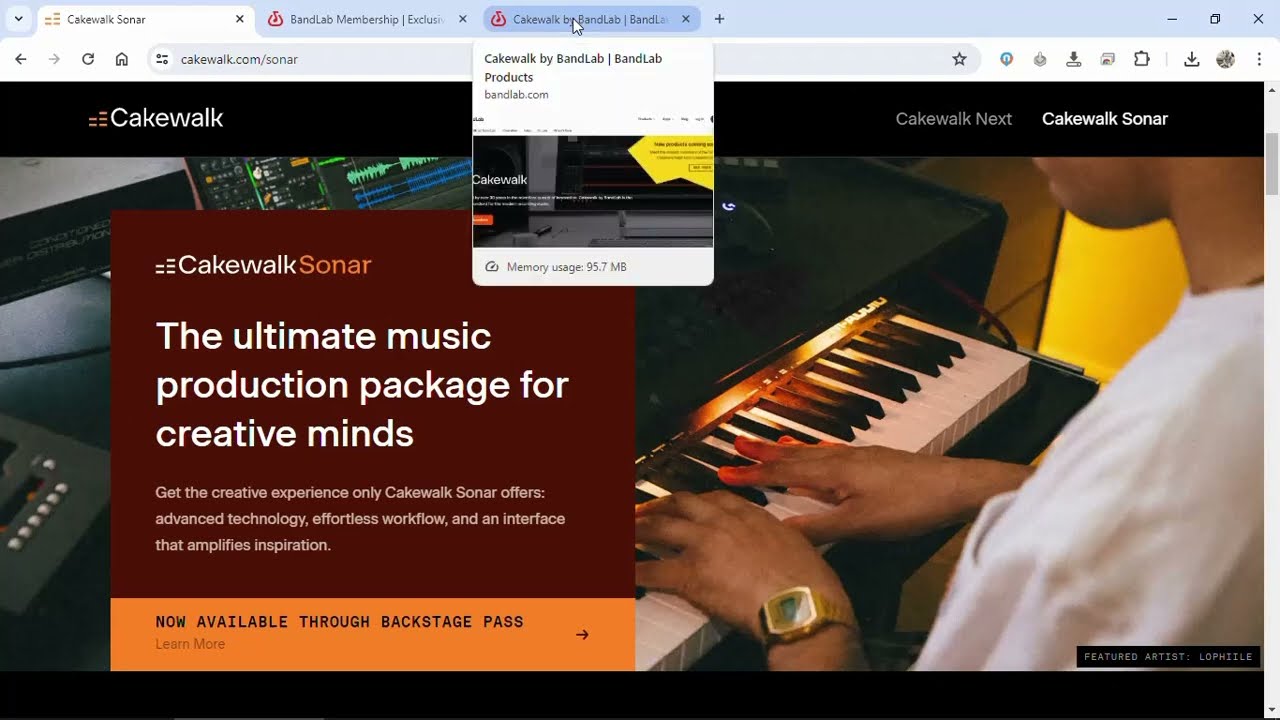This screenshot has height=720, width=1280.
Task: Open the Cakewalk Sonar nav link
Action: 1105,118
